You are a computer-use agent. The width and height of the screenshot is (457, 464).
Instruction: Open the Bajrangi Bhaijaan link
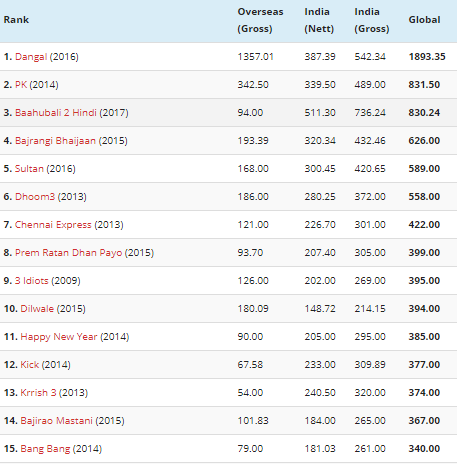[x=55, y=141]
